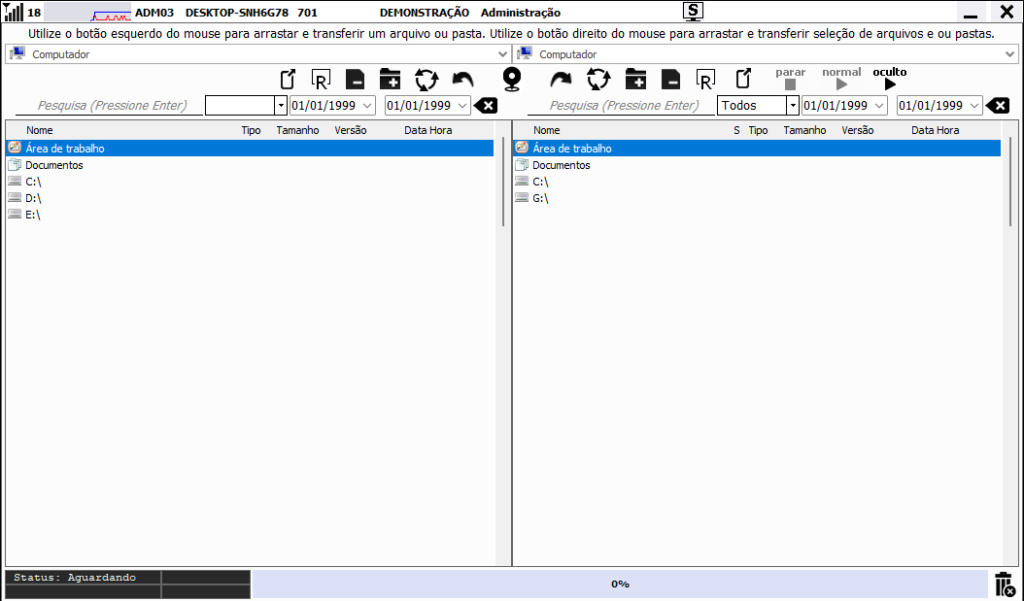
Task: Click the 0% transfer progress bar
Action: 620,584
